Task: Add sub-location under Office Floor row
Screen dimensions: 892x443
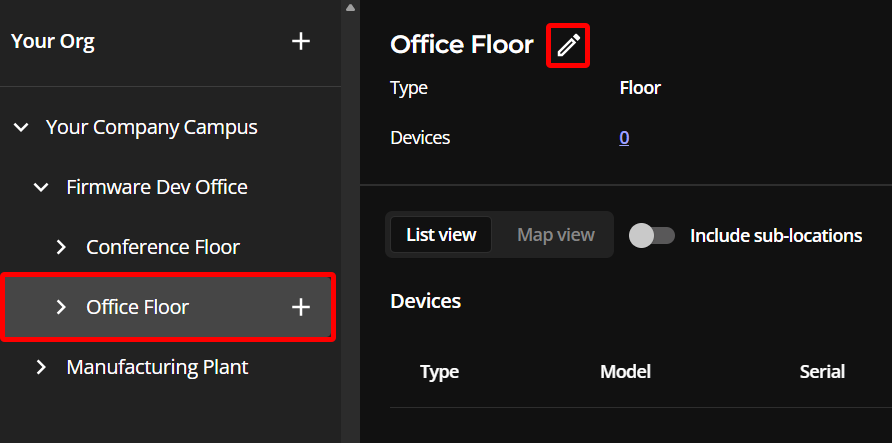Action: pyautogui.click(x=301, y=307)
